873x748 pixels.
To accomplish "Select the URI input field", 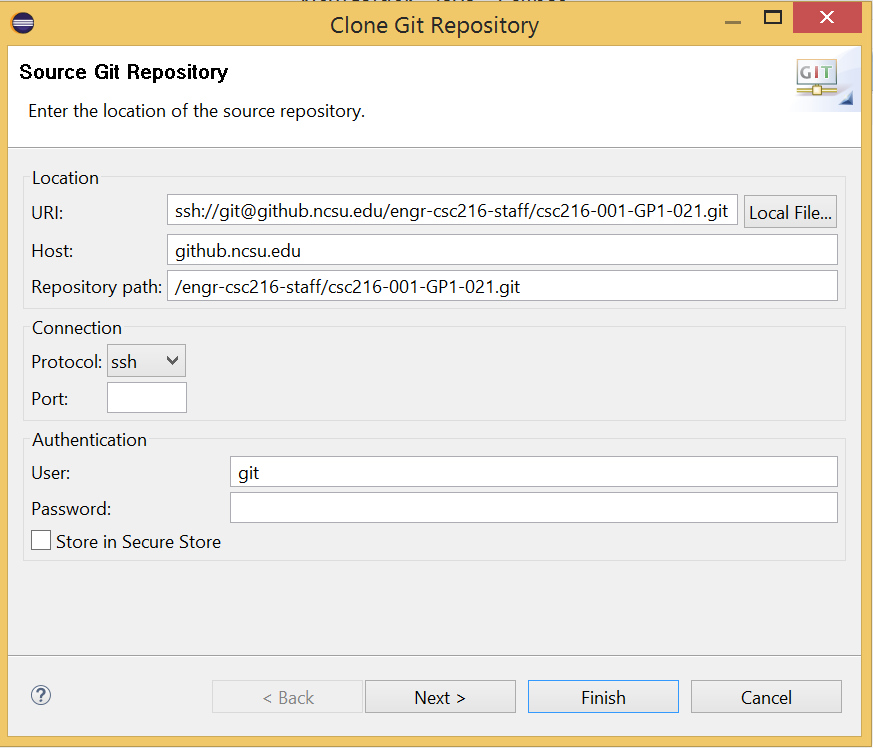I will [450, 210].
